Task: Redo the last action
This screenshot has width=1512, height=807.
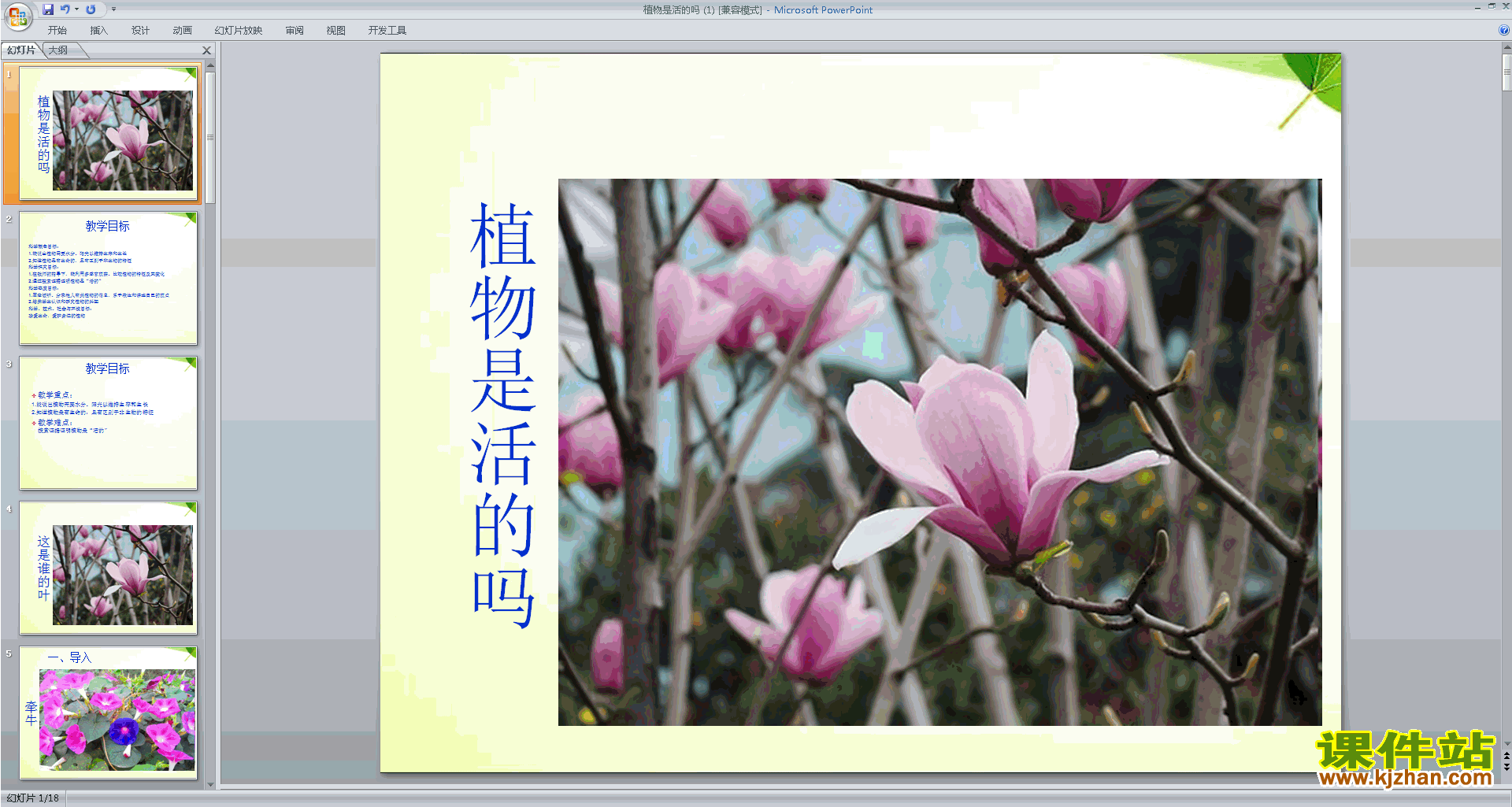Action: pyautogui.click(x=91, y=9)
